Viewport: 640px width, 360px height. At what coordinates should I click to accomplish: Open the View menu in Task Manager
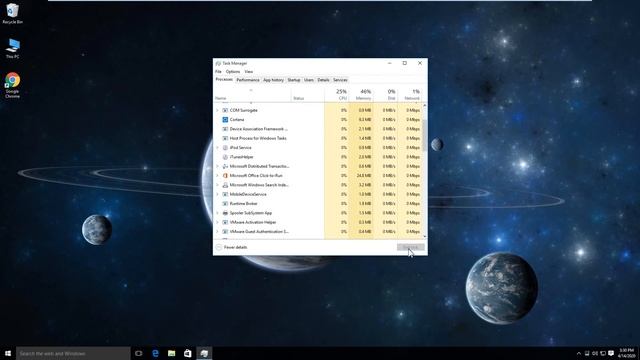point(249,72)
